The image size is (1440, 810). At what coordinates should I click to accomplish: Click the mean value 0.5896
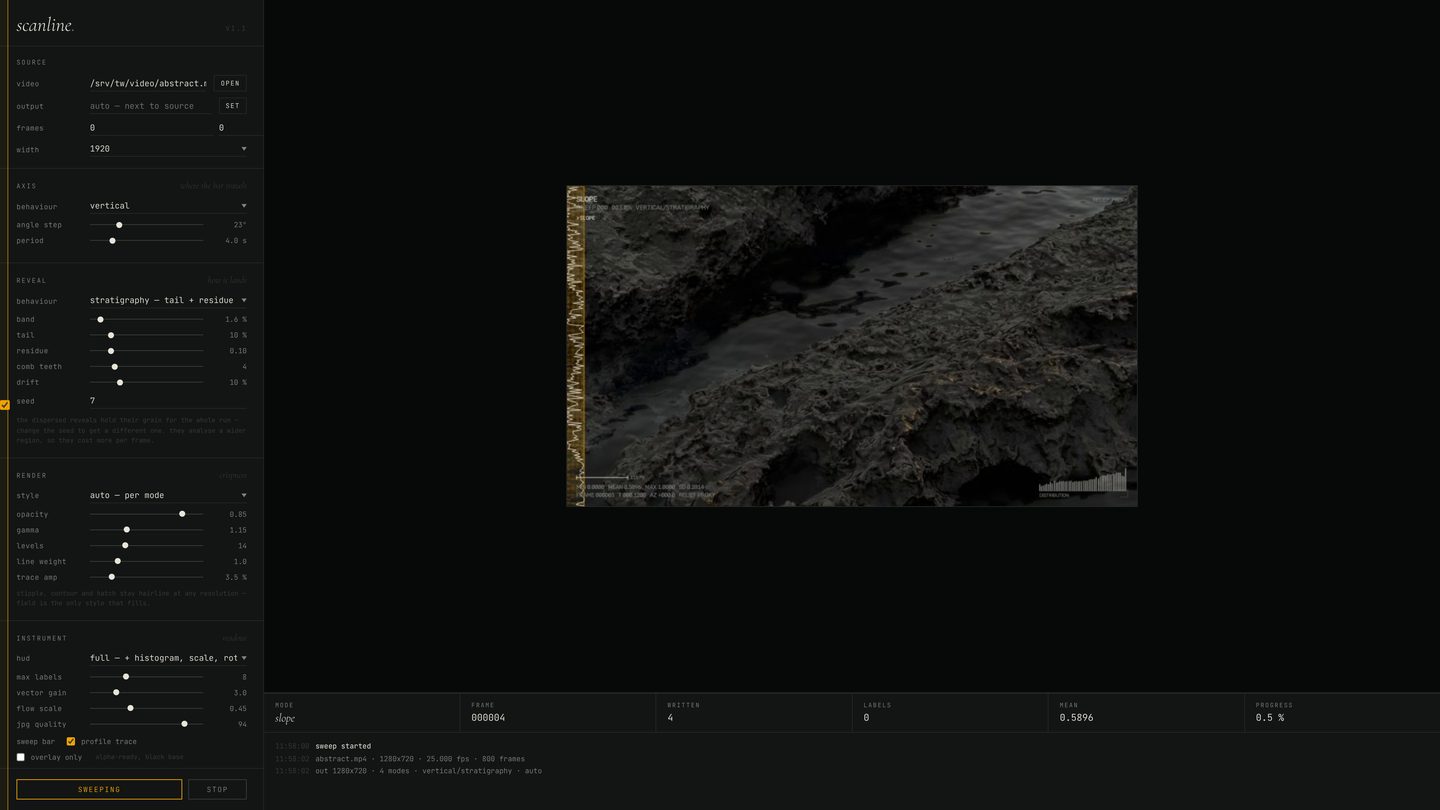[1077, 718]
